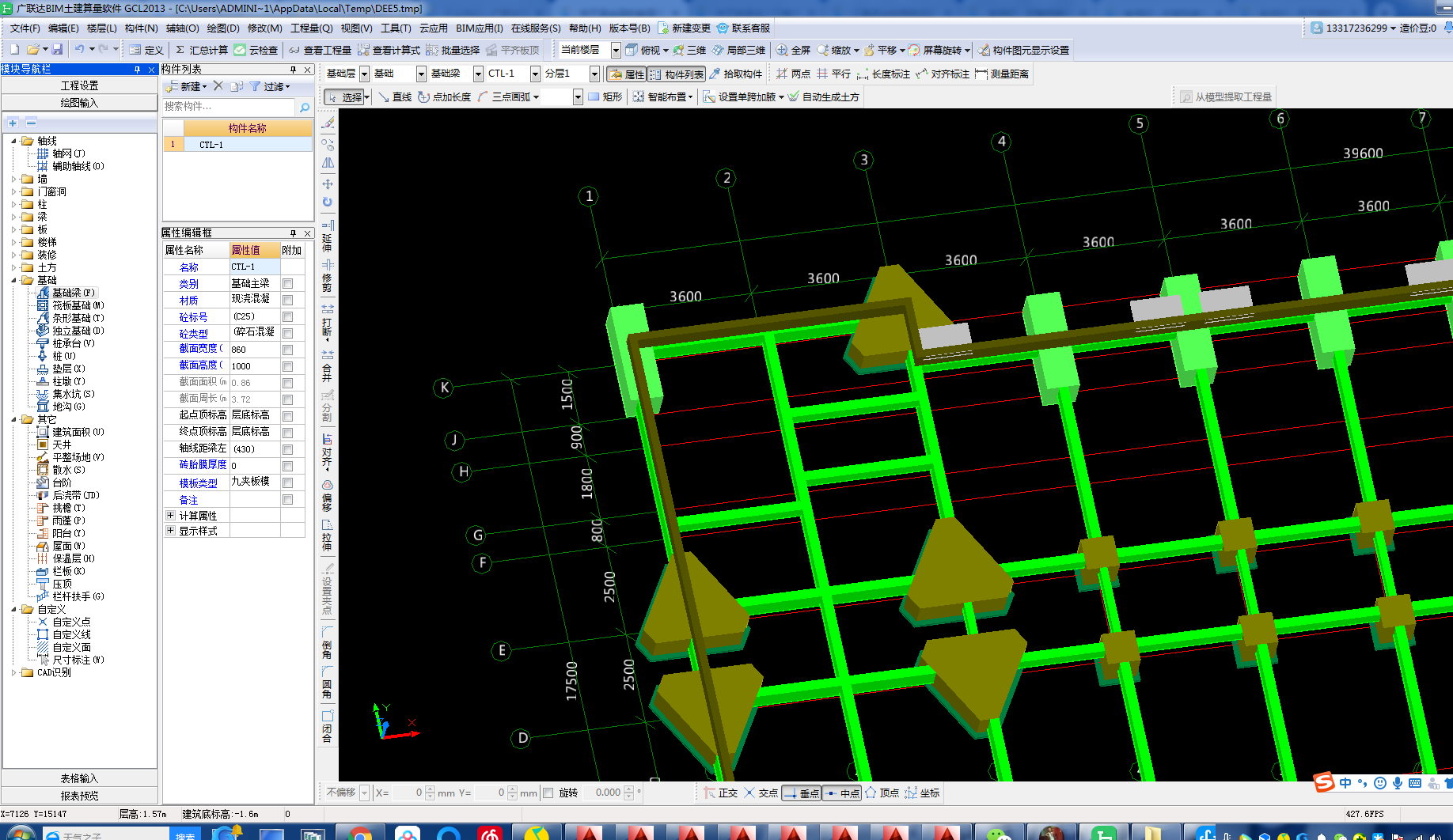This screenshot has height=840, width=1453.
Task: Open 分层1 layer dropdown
Action: (594, 74)
